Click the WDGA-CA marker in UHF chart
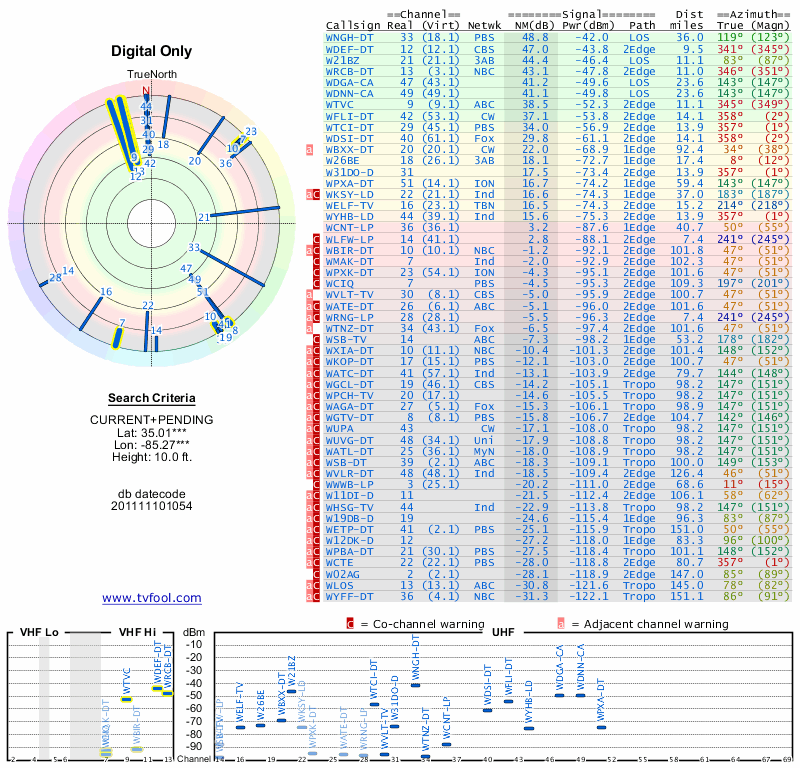This screenshot has width=800, height=768. pyautogui.click(x=560, y=695)
